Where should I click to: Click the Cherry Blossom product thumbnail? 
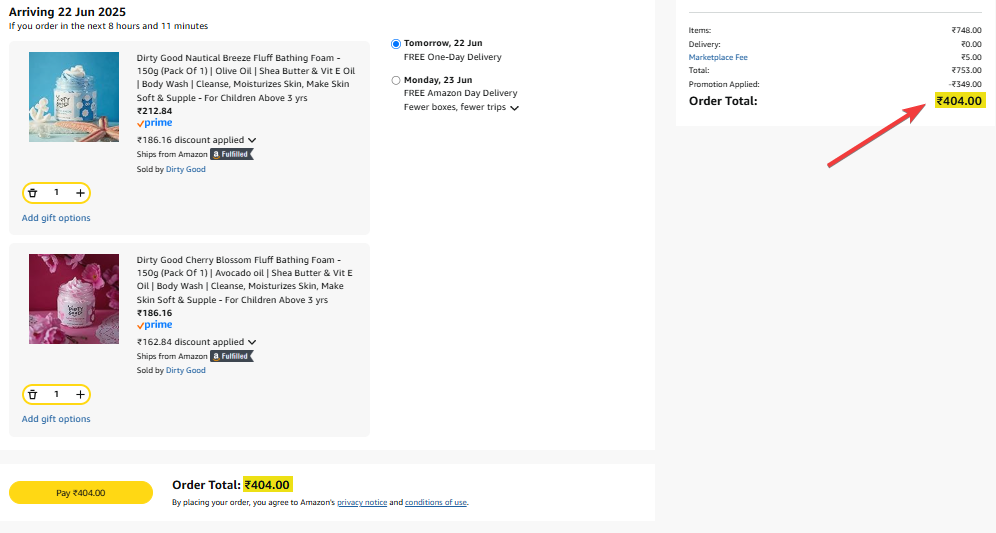click(x=74, y=299)
